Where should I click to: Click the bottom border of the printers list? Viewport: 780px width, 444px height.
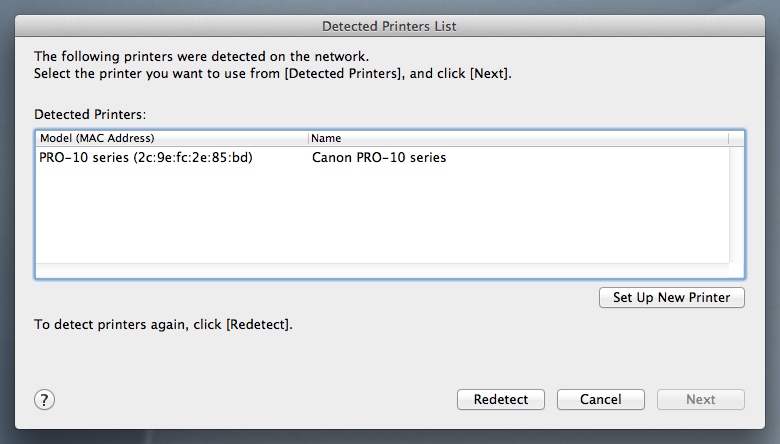(x=390, y=277)
